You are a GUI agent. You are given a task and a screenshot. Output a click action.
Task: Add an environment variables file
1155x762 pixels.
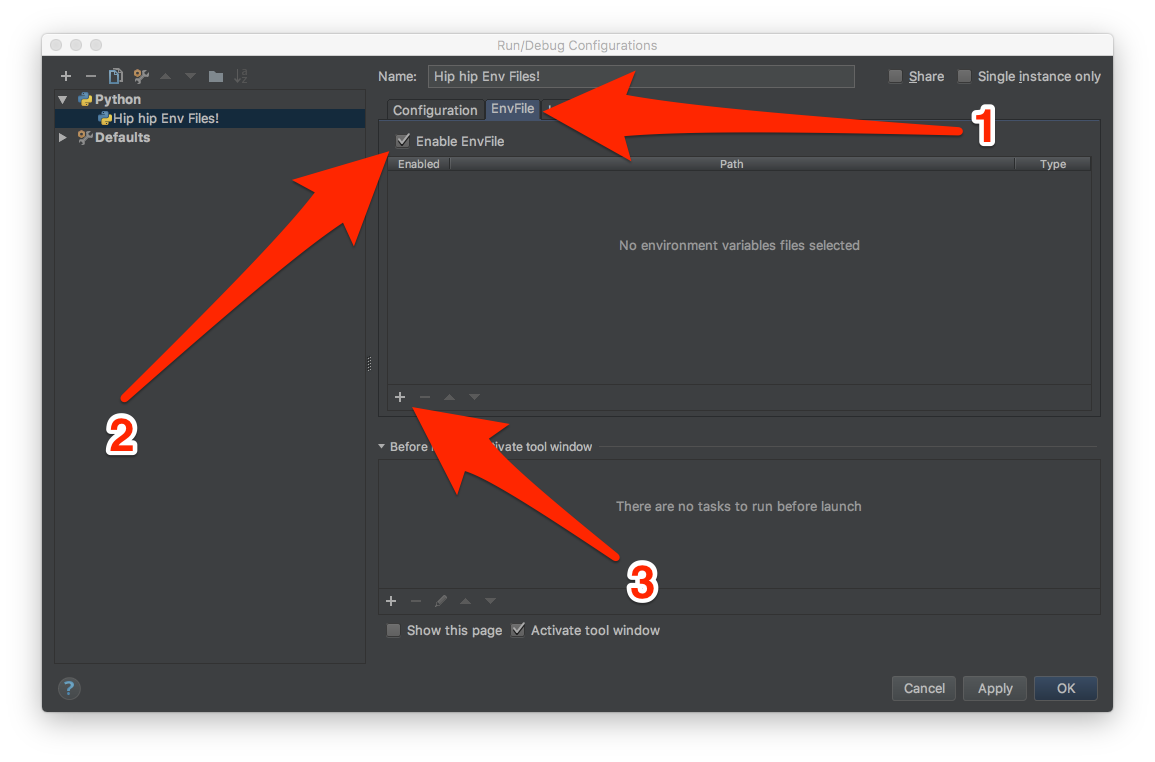[400, 397]
